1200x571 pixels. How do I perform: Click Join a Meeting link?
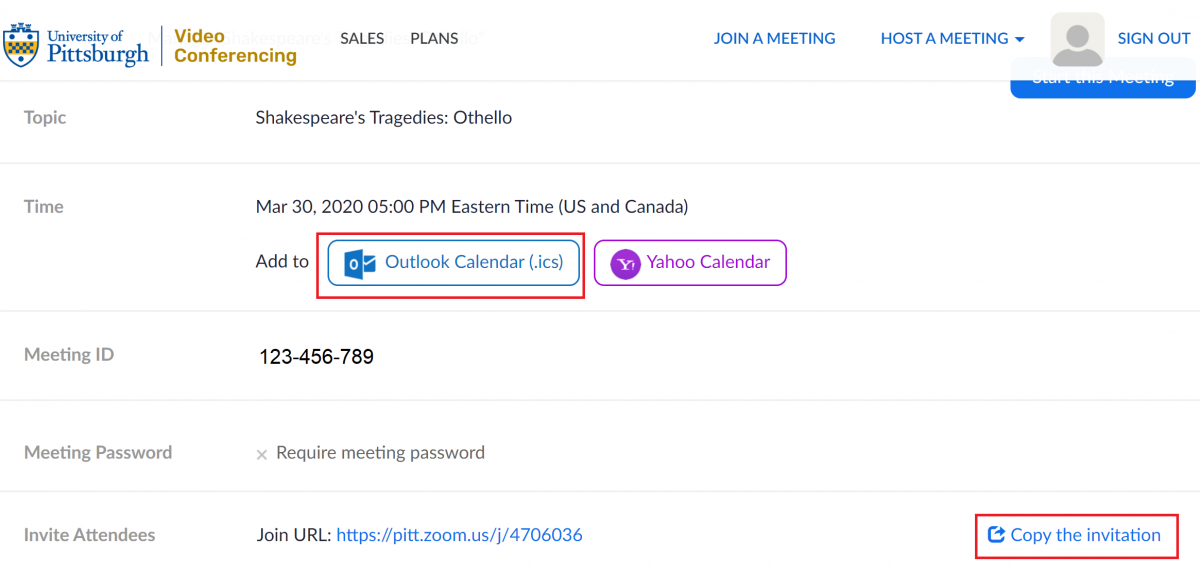coord(774,39)
